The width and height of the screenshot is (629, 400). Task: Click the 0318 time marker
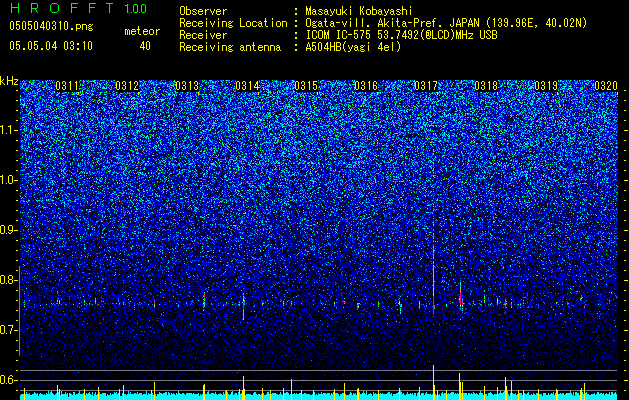[486, 86]
